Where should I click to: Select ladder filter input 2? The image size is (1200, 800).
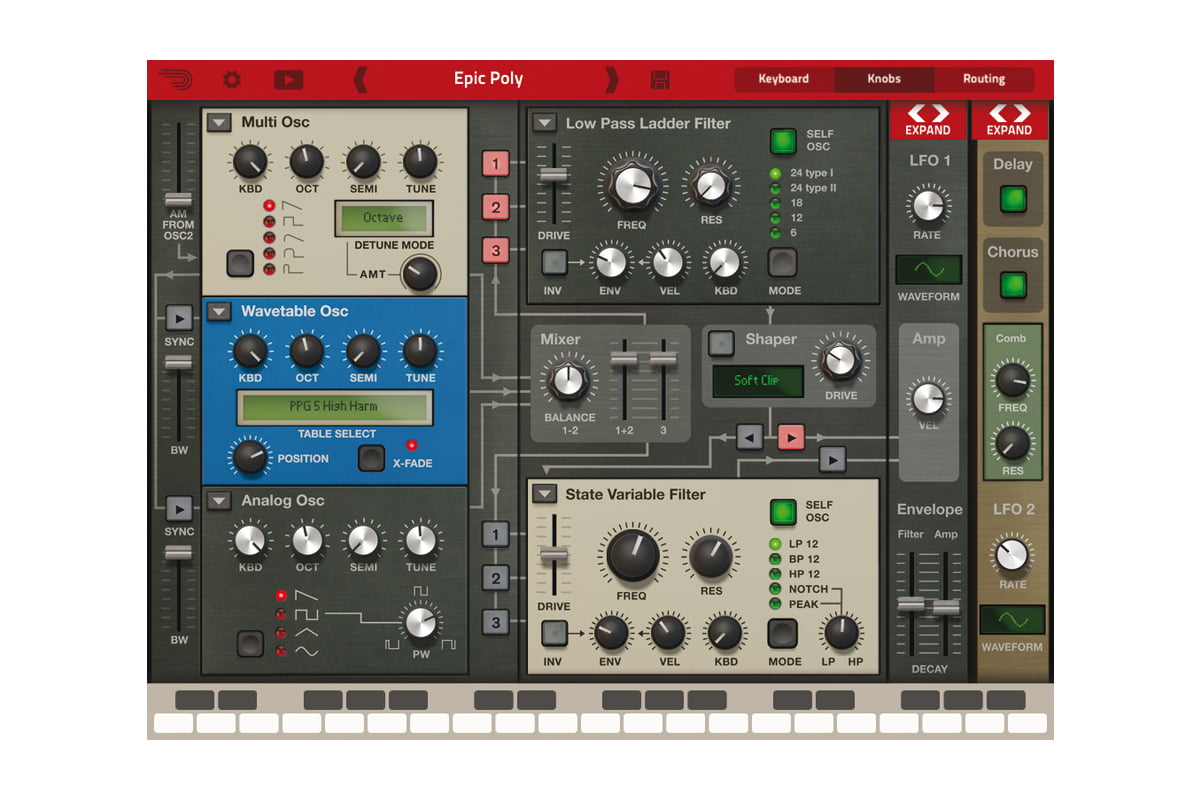495,207
